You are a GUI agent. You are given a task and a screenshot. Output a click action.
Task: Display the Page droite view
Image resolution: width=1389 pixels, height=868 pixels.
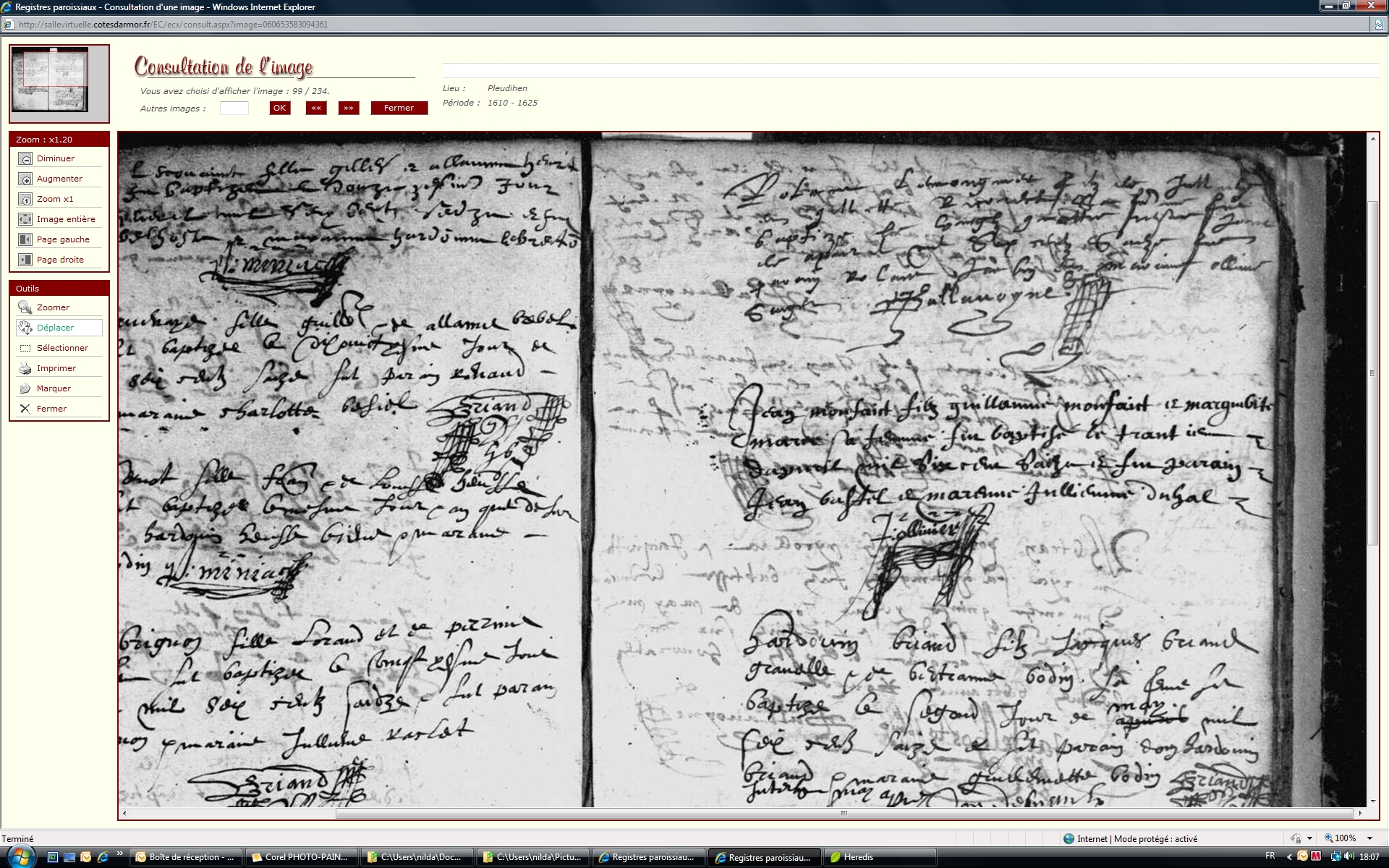(25, 260)
